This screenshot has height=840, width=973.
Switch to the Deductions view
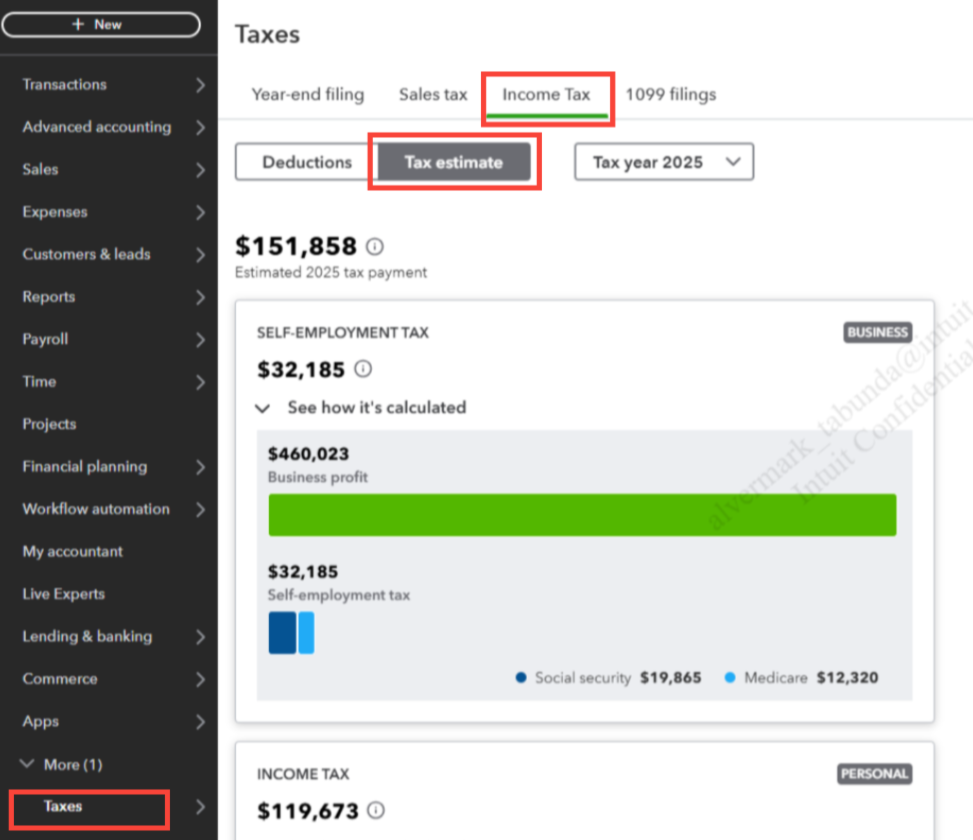click(307, 163)
